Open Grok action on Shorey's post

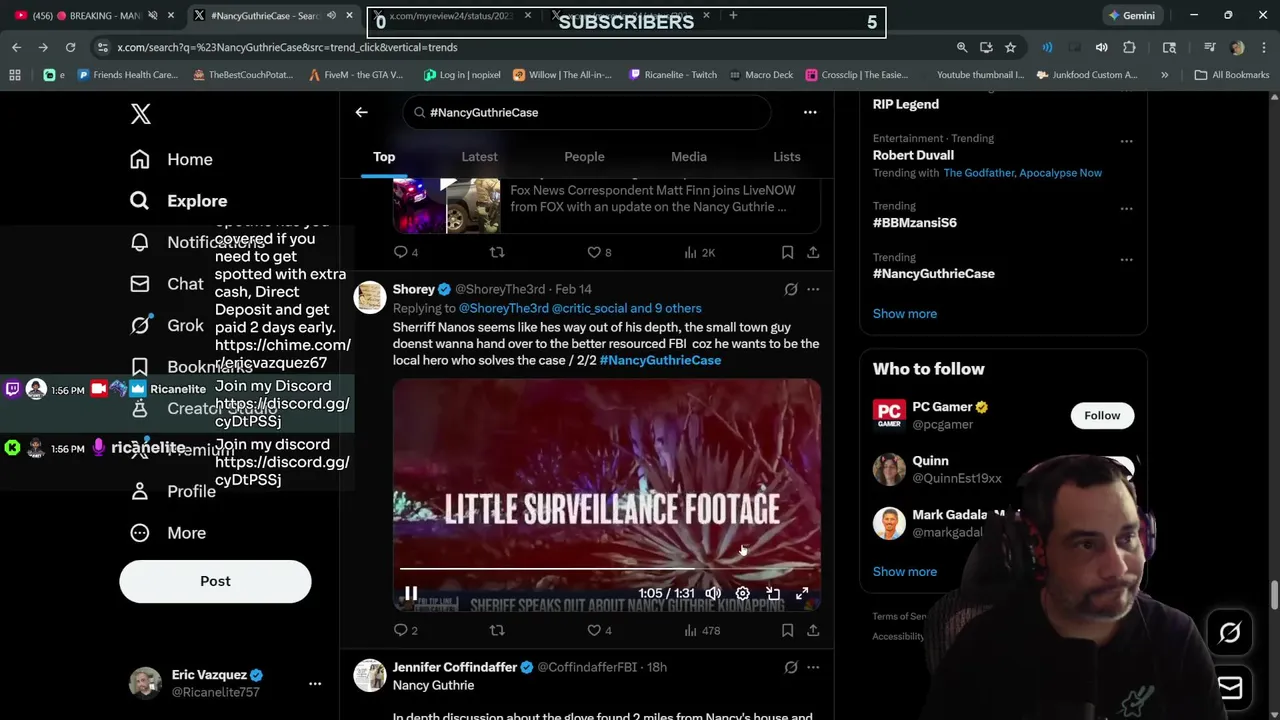coord(791,289)
